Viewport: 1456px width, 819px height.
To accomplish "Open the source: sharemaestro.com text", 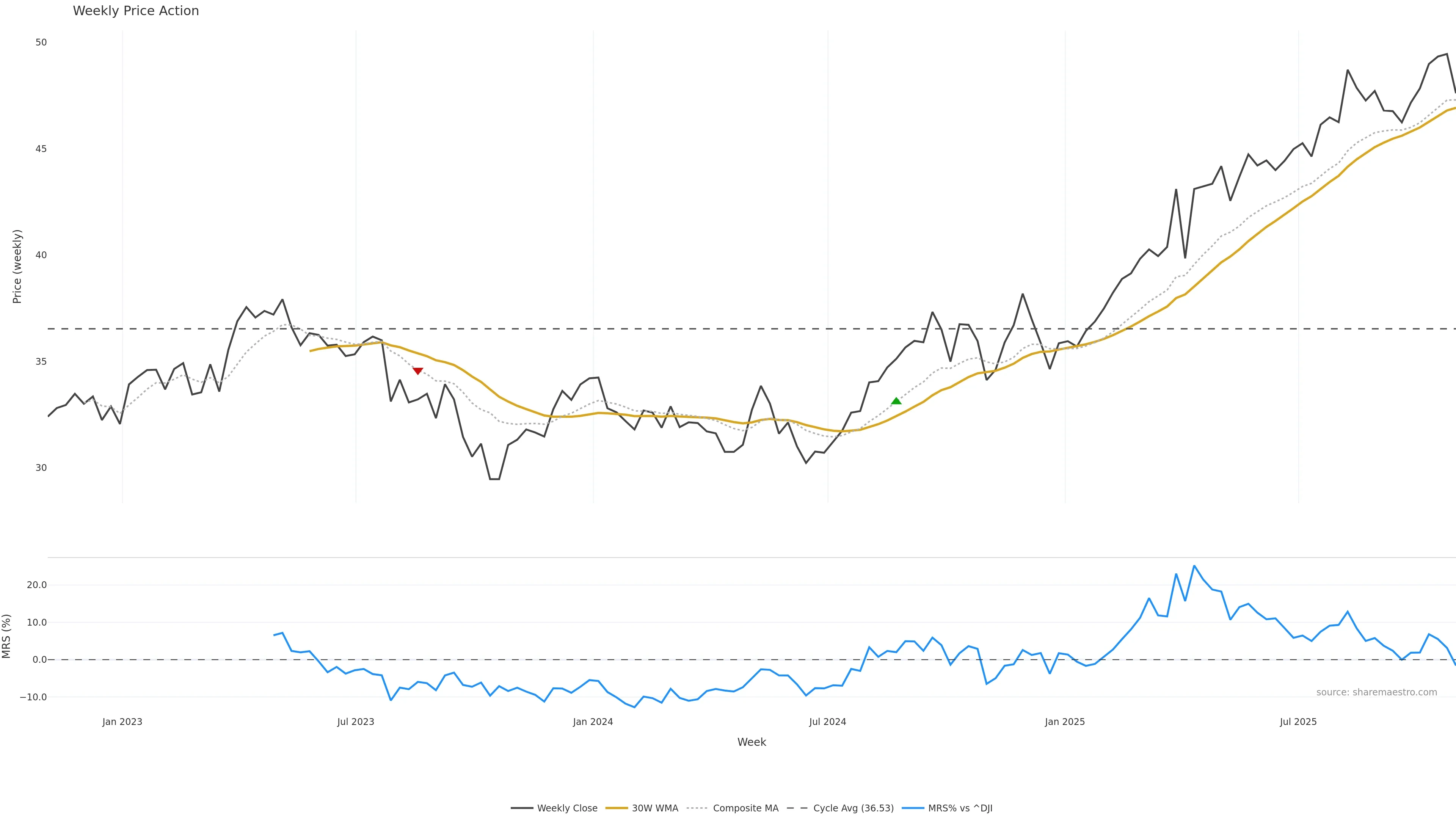I will (1376, 692).
